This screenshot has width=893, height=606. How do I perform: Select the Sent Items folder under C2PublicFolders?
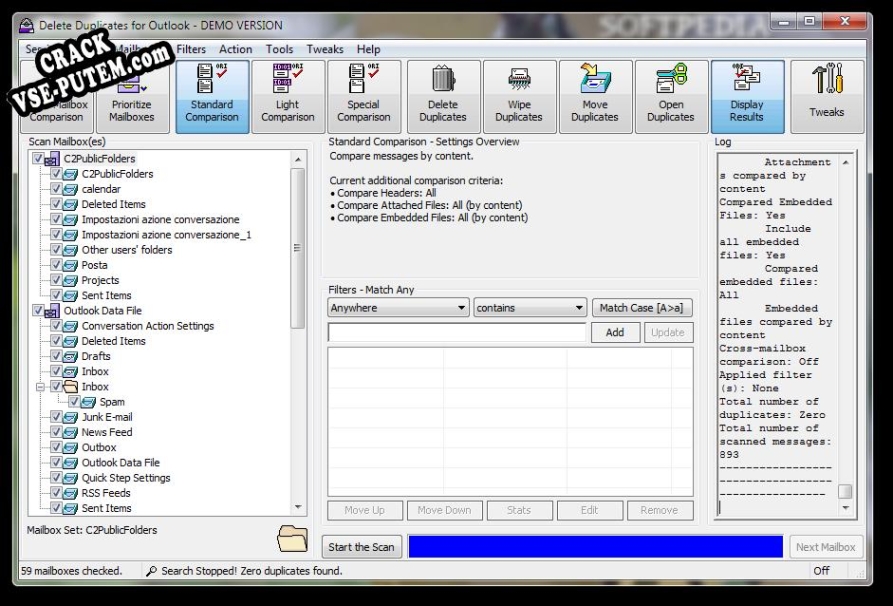tap(106, 296)
